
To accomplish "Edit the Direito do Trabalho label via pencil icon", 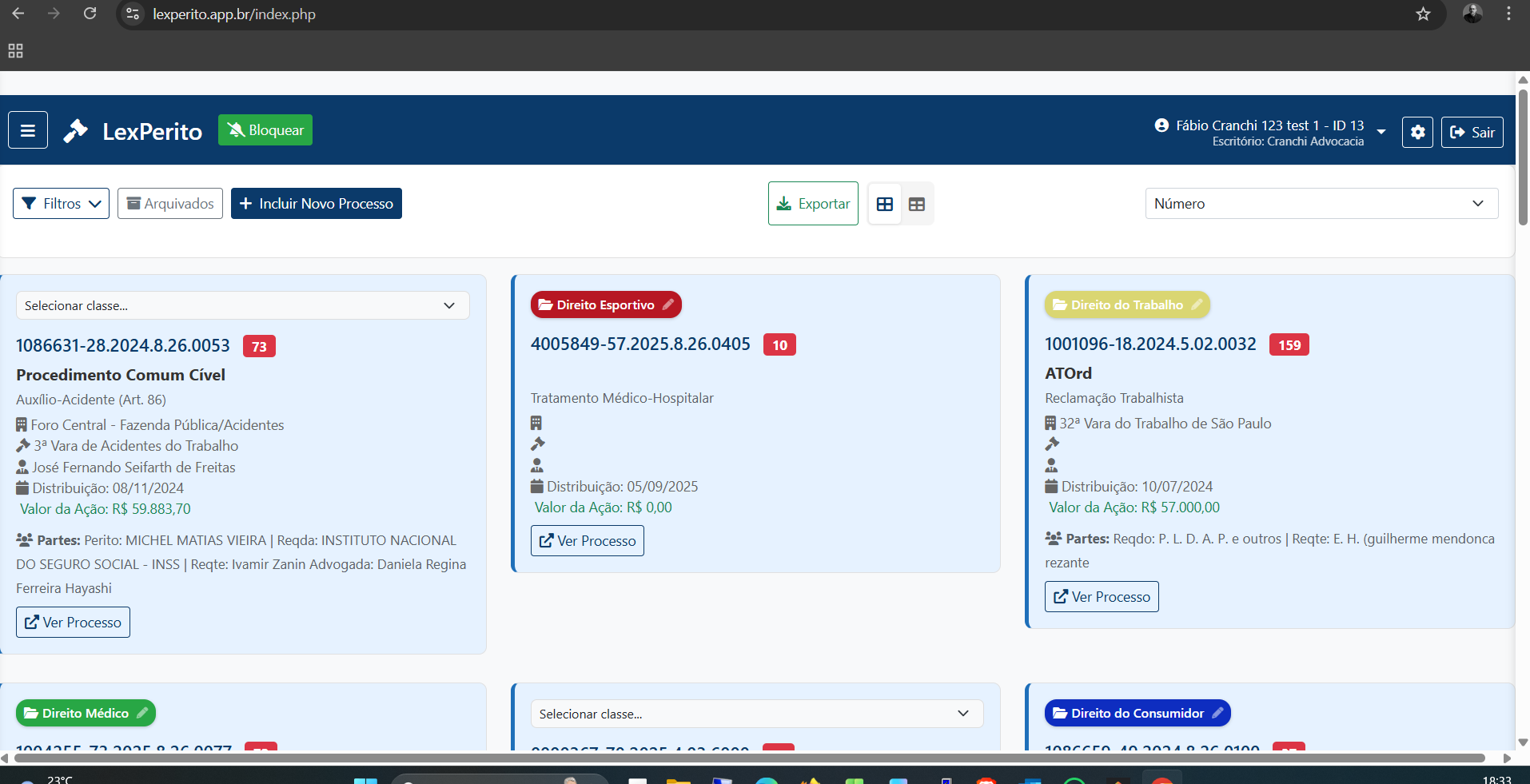I will coord(1196,304).
